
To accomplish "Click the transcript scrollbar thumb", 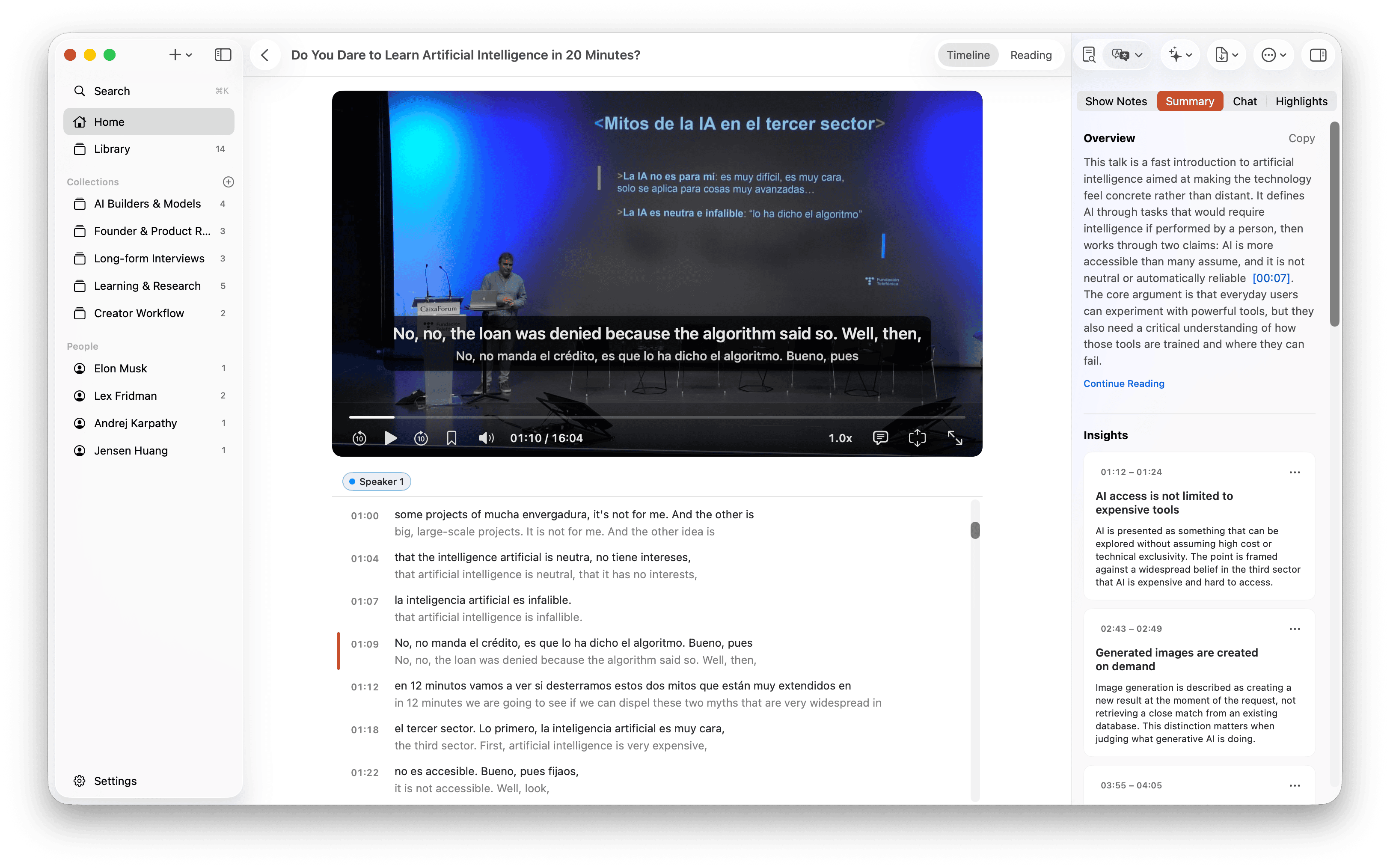I will click(x=974, y=530).
